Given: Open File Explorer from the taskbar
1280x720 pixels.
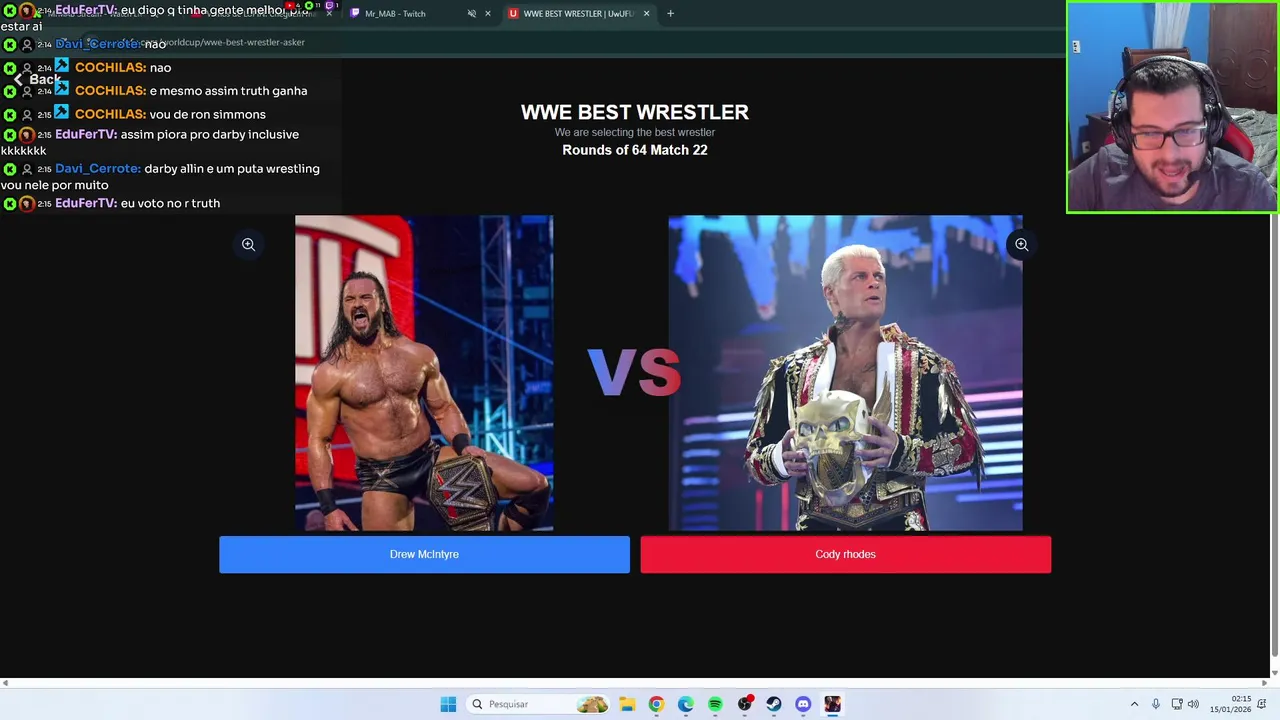Looking at the screenshot, I should pos(626,704).
